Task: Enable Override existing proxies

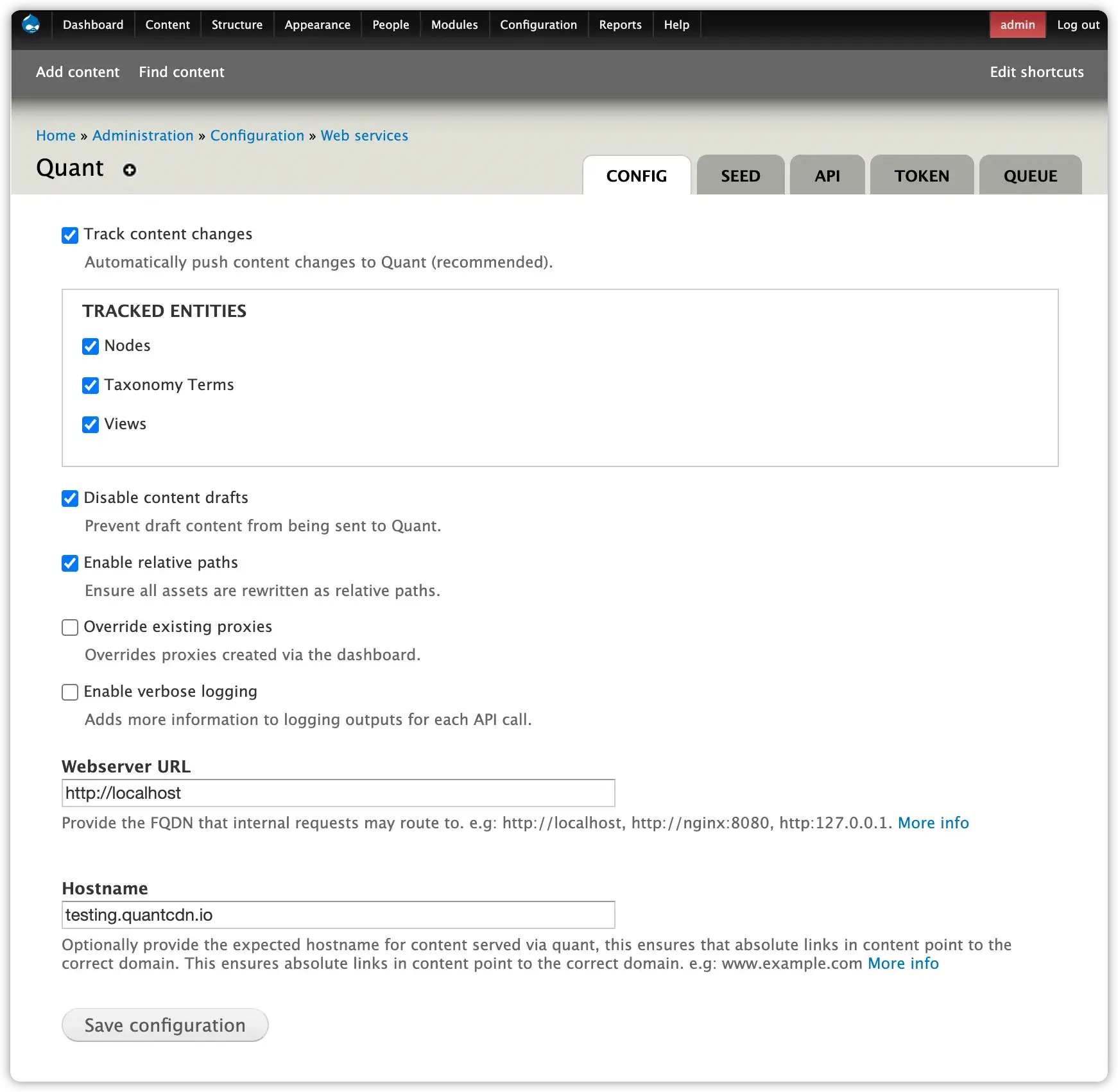Action: 69,627
